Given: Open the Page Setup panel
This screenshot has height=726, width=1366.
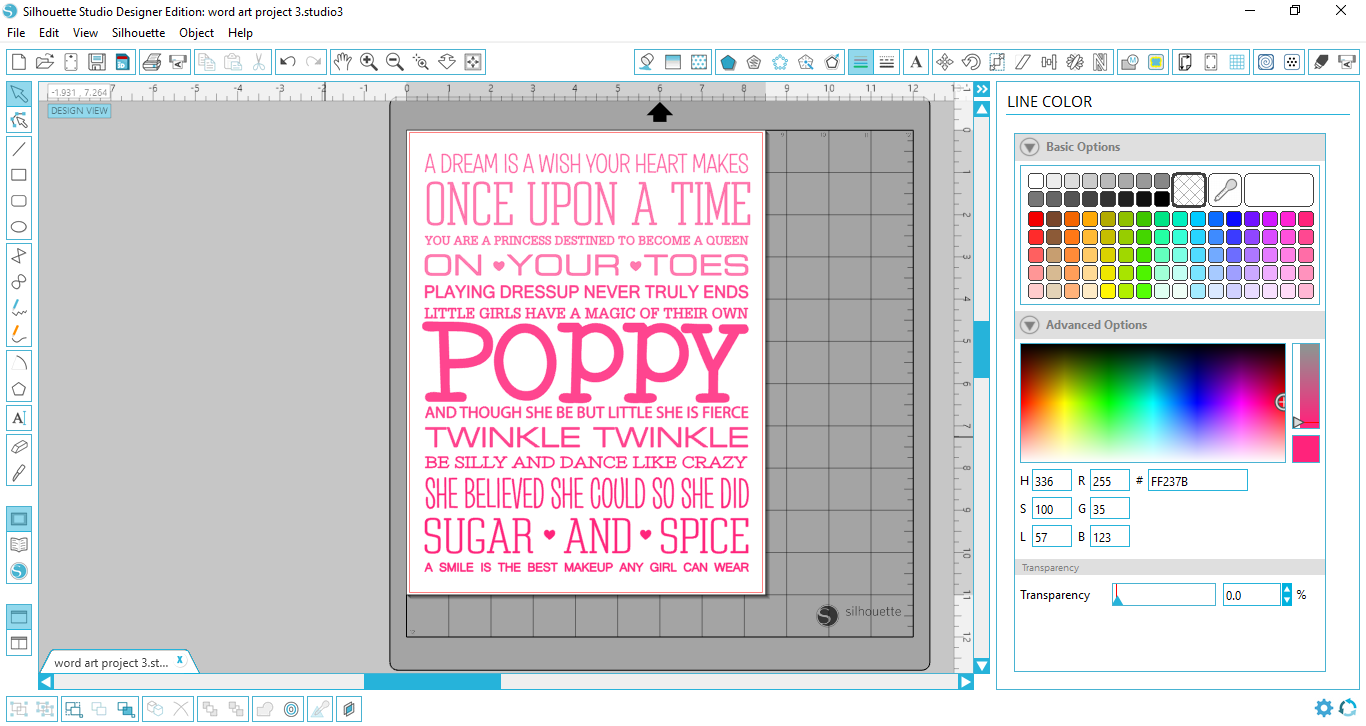Looking at the screenshot, I should [x=1184, y=61].
